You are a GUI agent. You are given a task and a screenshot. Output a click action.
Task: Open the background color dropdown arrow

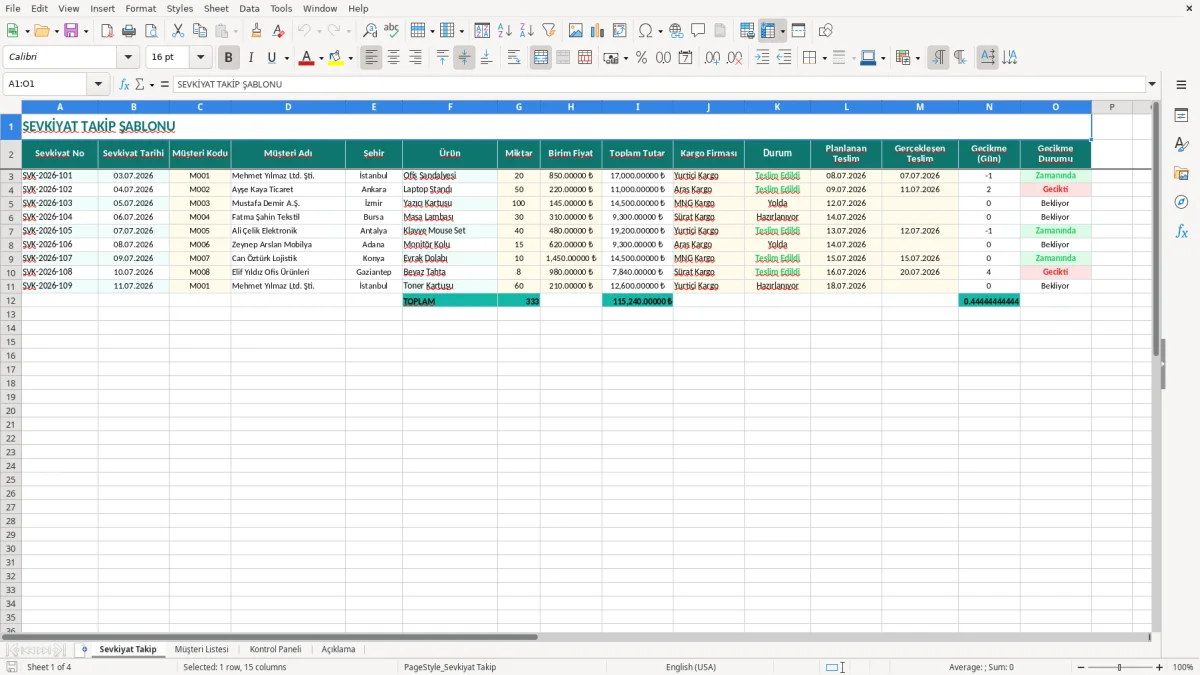(350, 58)
